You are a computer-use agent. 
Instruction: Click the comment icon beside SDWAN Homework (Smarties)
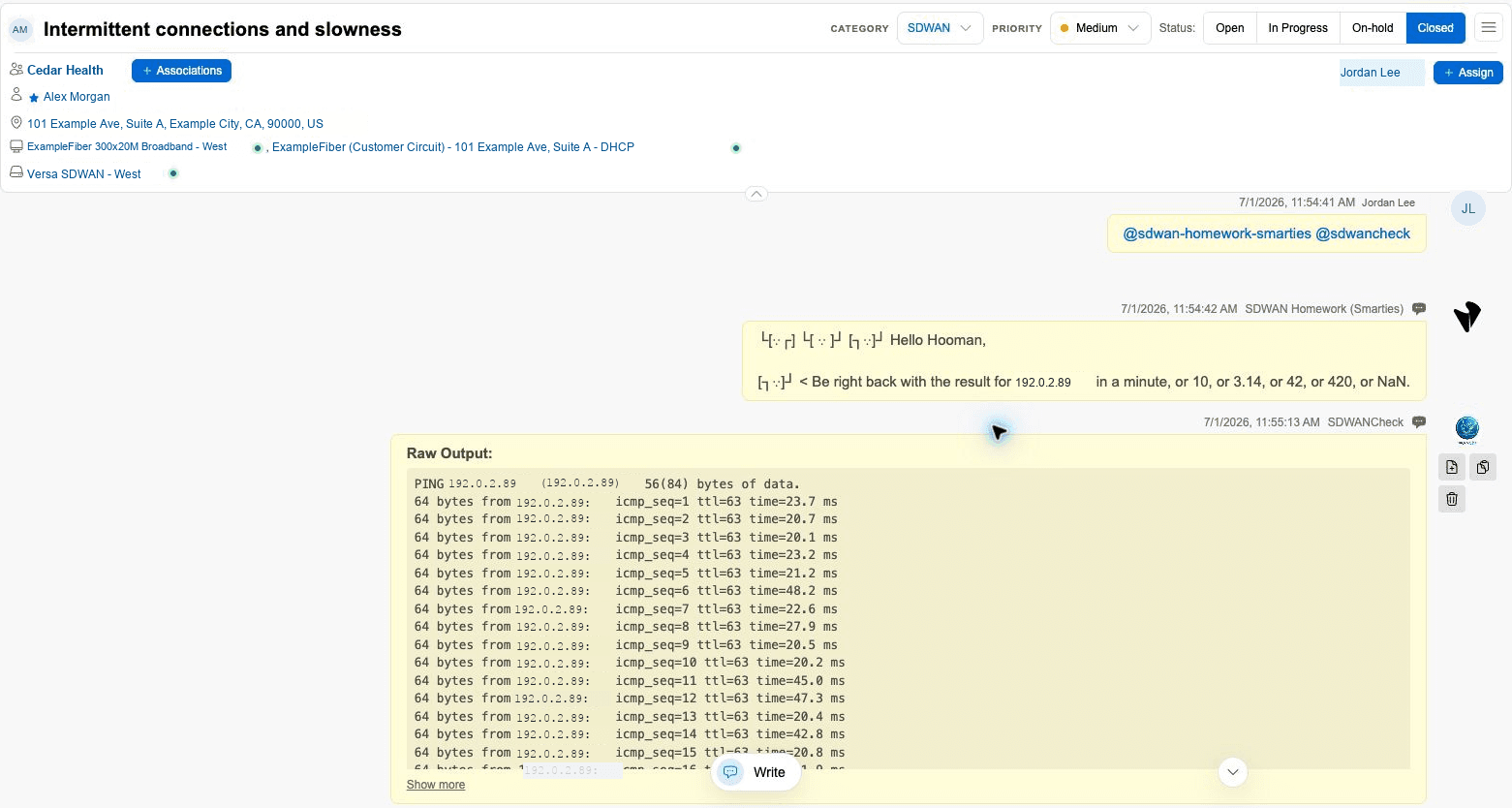pos(1419,309)
